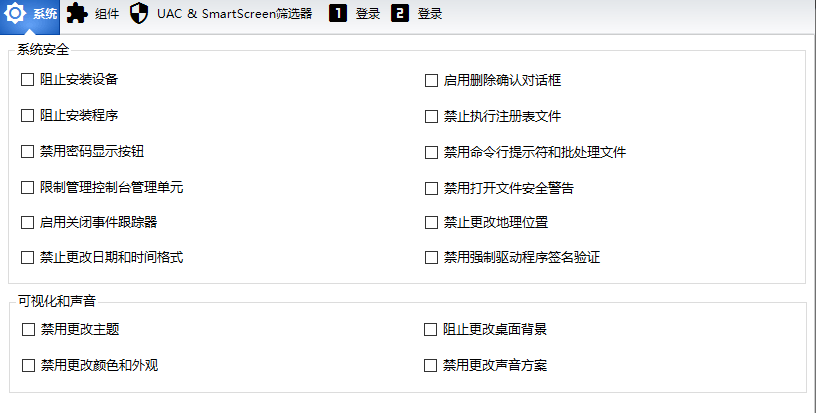The image size is (816, 413).
Task: Enable 启用删除确认对话框 option
Action: (x=432, y=80)
